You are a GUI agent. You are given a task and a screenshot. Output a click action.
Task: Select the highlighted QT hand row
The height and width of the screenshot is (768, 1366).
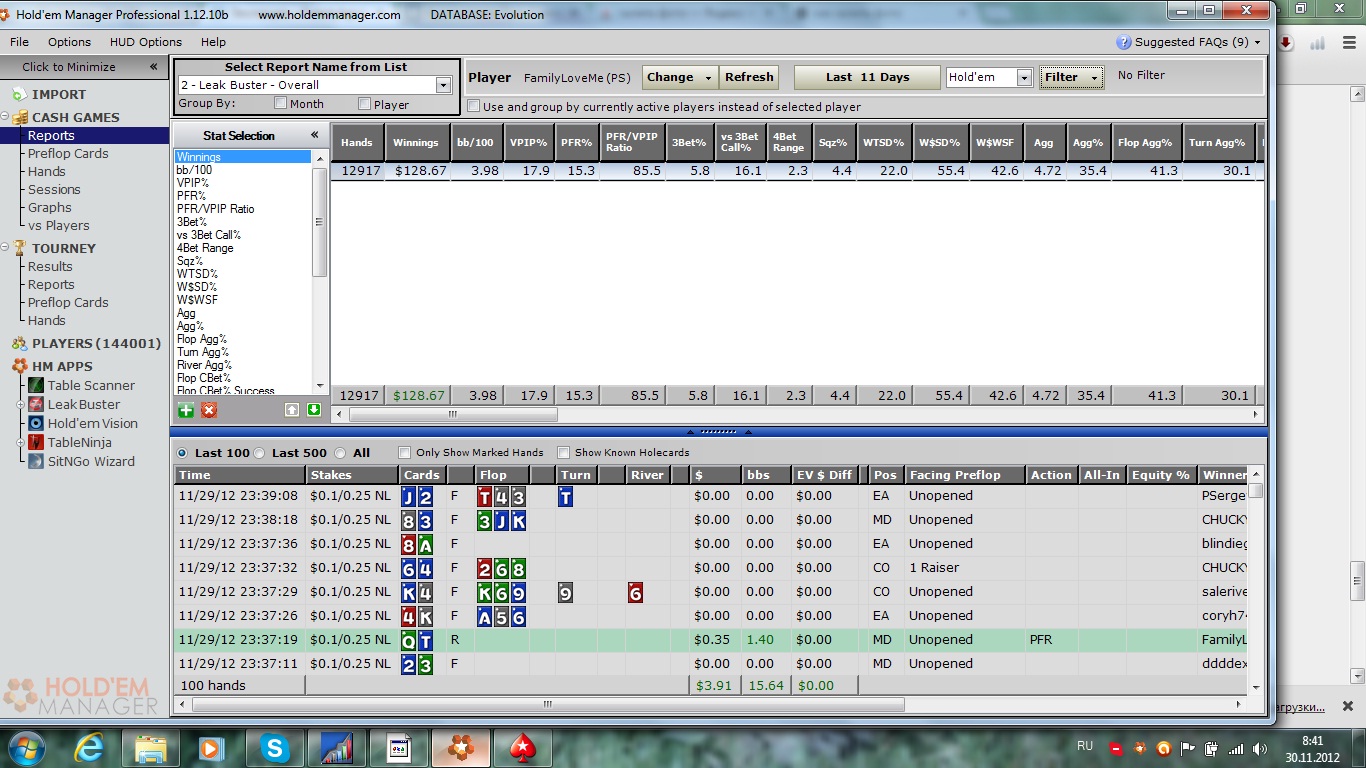click(x=710, y=639)
